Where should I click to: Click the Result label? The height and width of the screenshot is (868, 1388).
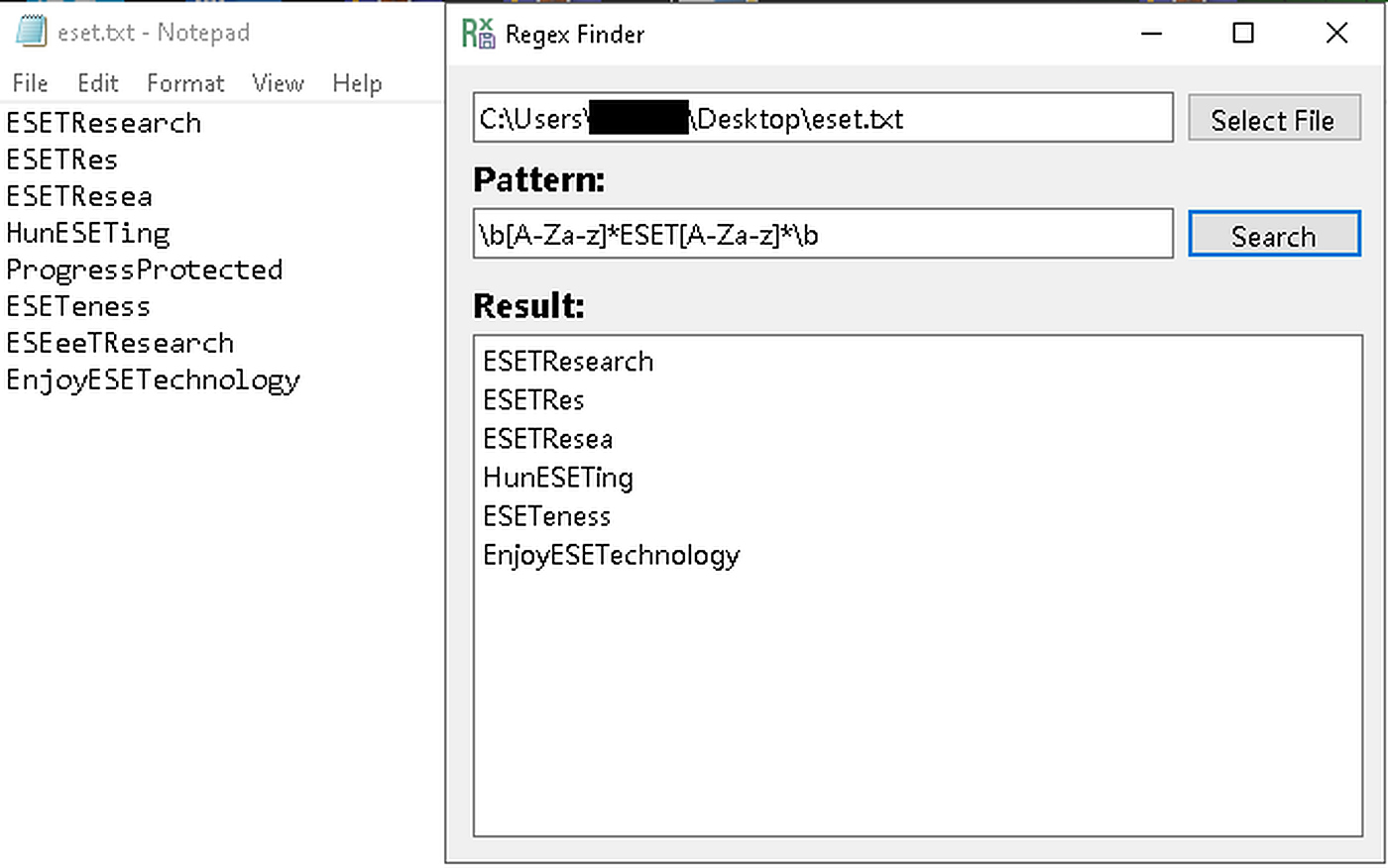[528, 306]
